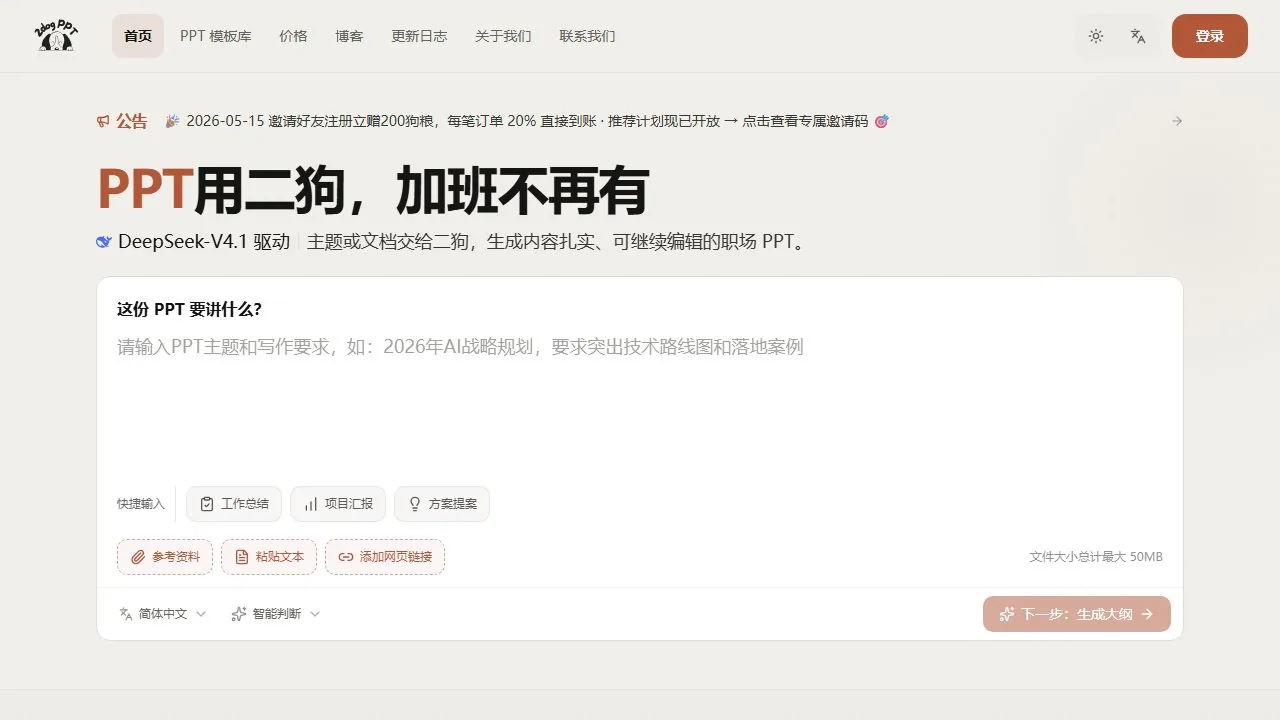Image resolution: width=1280 pixels, height=720 pixels.
Task: Open 关于我们 nav item
Action: coord(503,36)
